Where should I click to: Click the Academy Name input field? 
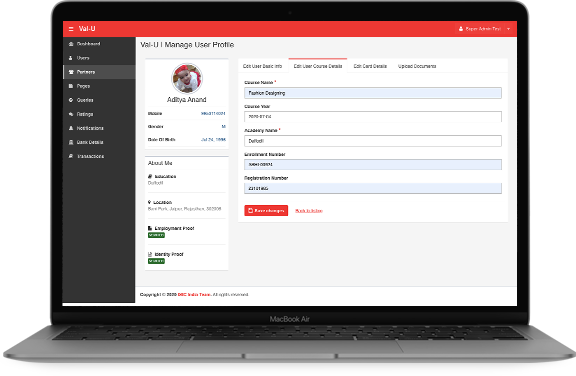click(x=372, y=141)
